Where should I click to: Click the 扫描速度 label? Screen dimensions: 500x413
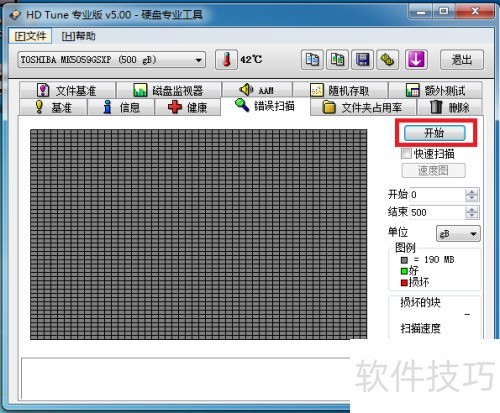coord(420,329)
